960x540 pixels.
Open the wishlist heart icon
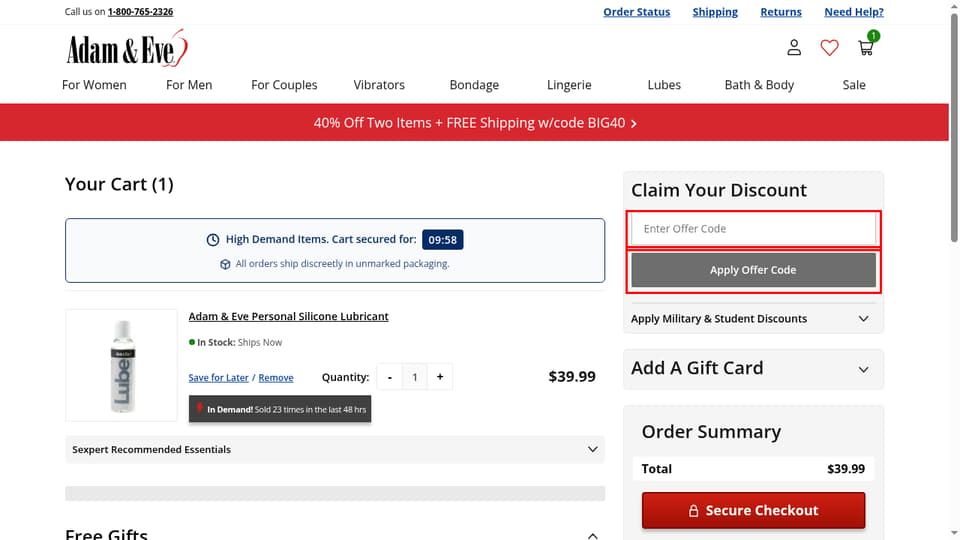tap(829, 48)
